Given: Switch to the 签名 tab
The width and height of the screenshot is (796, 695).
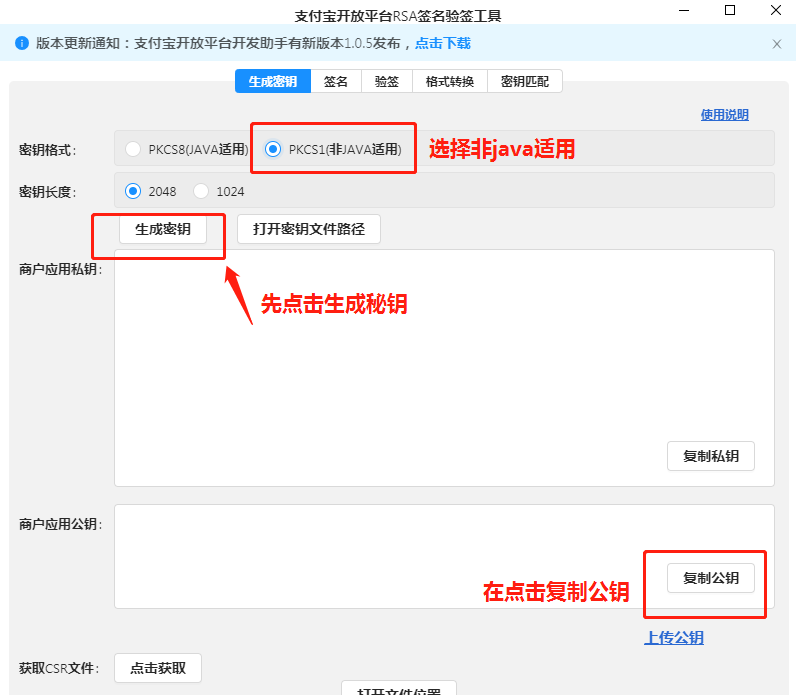Looking at the screenshot, I should pos(336,81).
